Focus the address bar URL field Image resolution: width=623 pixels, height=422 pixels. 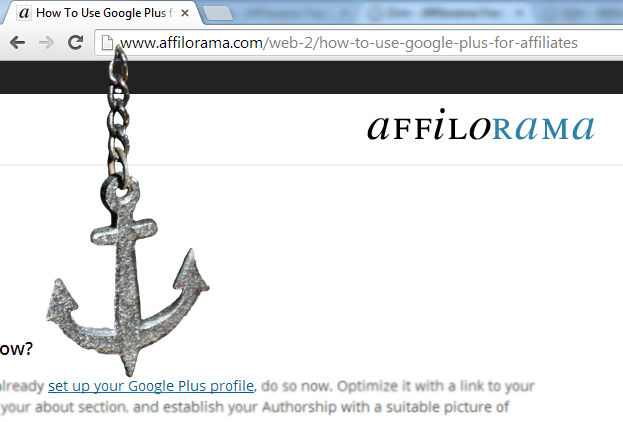(x=358, y=43)
